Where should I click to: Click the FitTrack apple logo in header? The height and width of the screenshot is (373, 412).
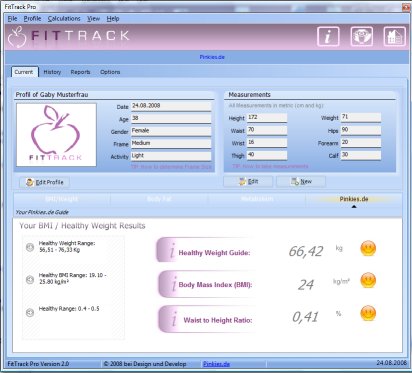pos(17,37)
